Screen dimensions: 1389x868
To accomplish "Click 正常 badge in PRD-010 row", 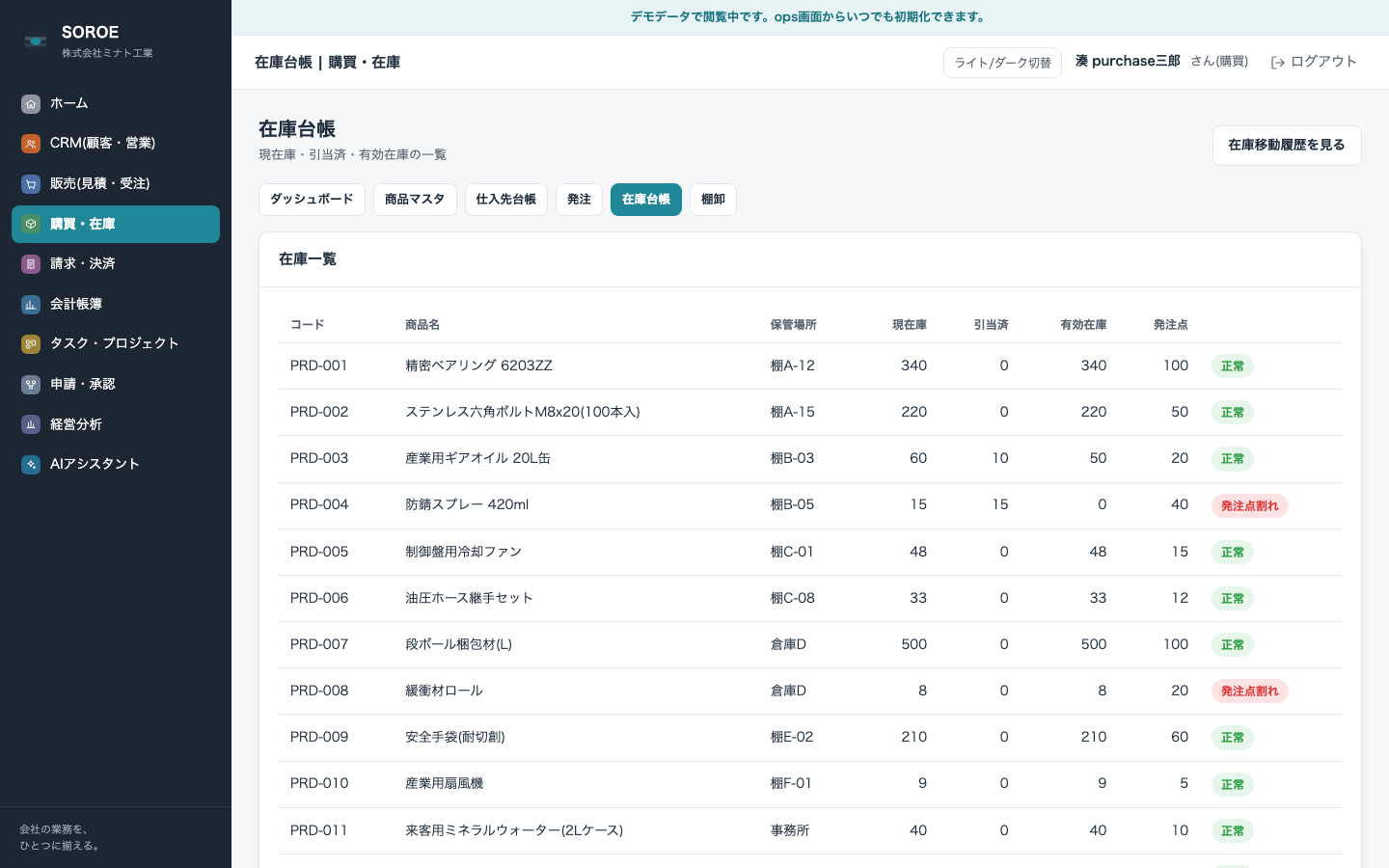I will pos(1233,784).
